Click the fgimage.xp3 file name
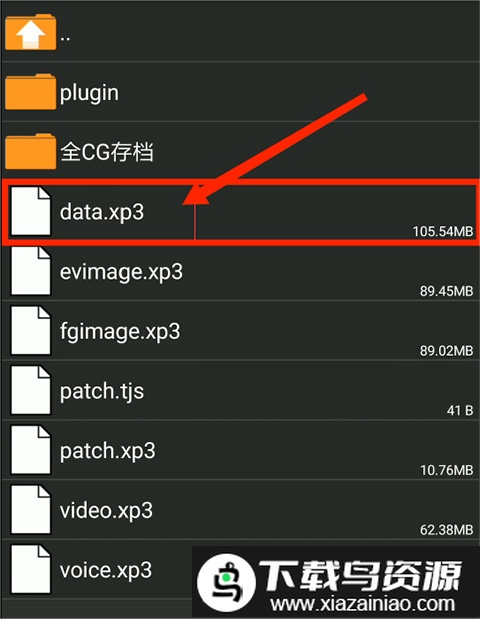Image resolution: width=480 pixels, height=619 pixels. point(120,332)
